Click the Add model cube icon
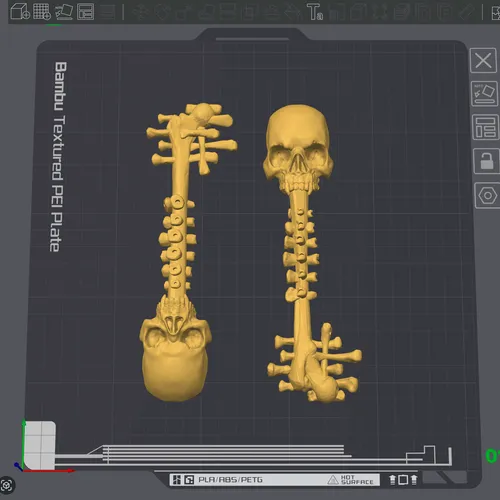 [x=20, y=11]
